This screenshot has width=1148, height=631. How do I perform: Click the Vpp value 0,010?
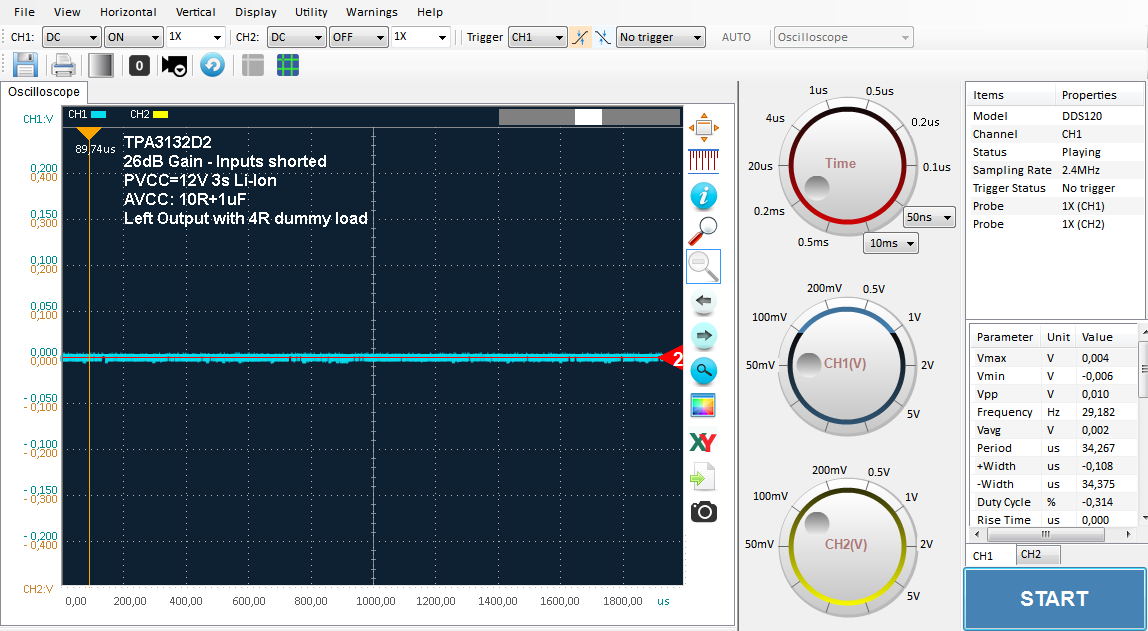click(1095, 395)
